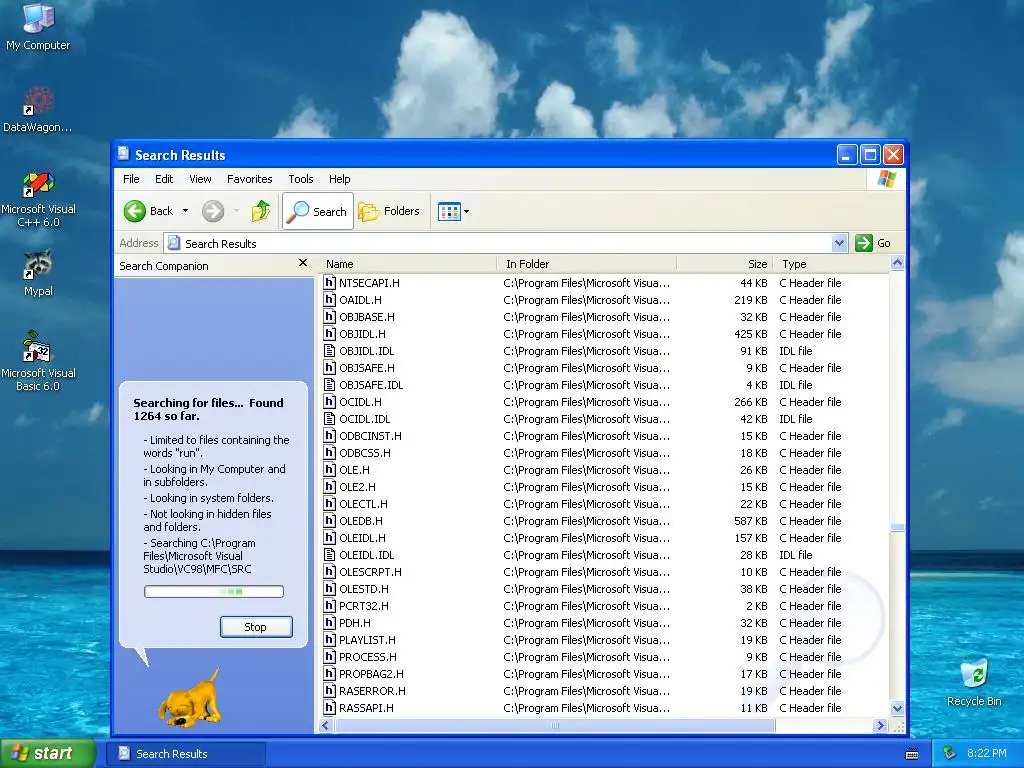Select the PLAYLIST.H file icon
The width and height of the screenshot is (1024, 768).
click(x=330, y=640)
